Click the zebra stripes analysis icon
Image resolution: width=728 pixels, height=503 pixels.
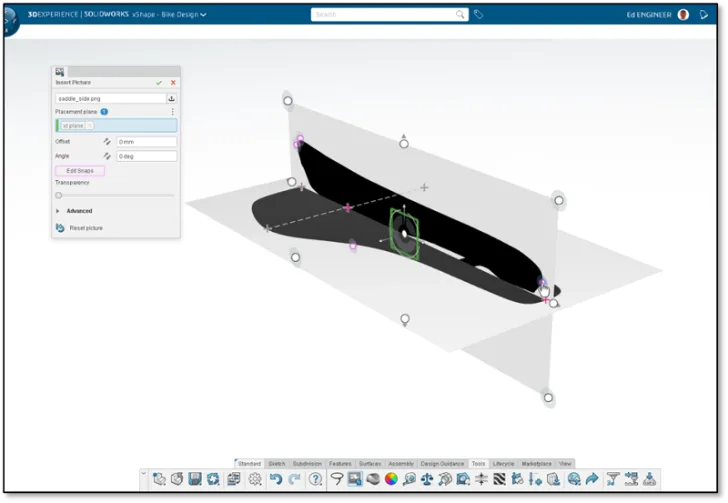click(499, 479)
